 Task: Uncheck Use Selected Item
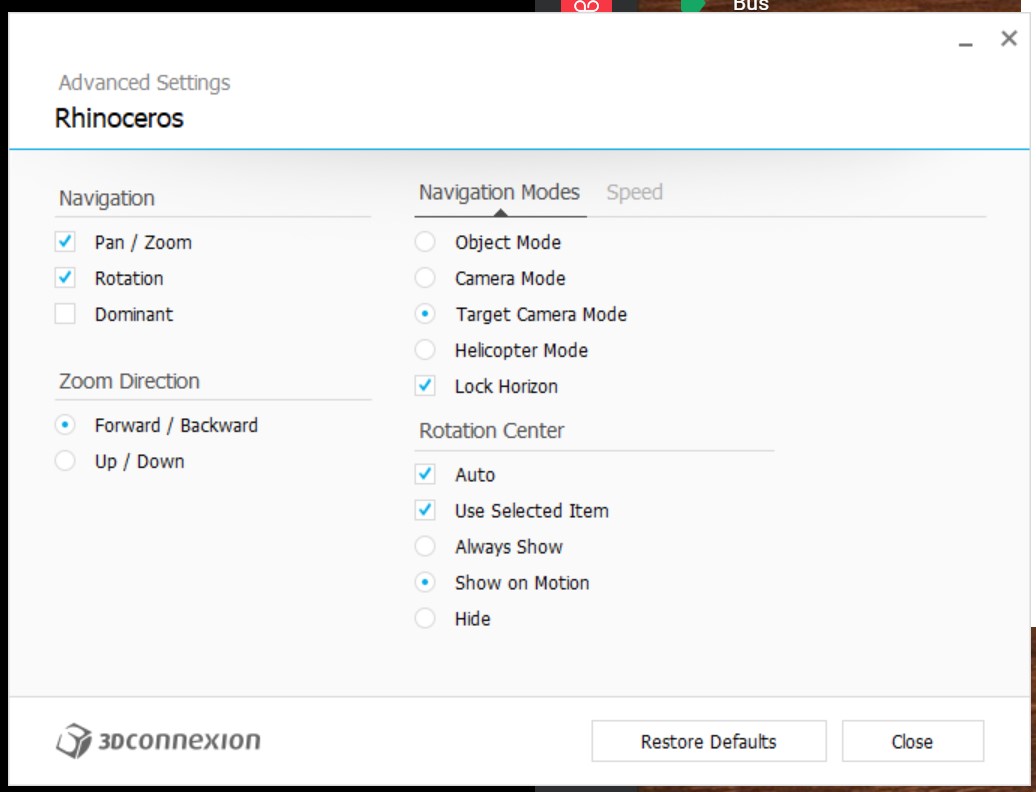tap(425, 510)
